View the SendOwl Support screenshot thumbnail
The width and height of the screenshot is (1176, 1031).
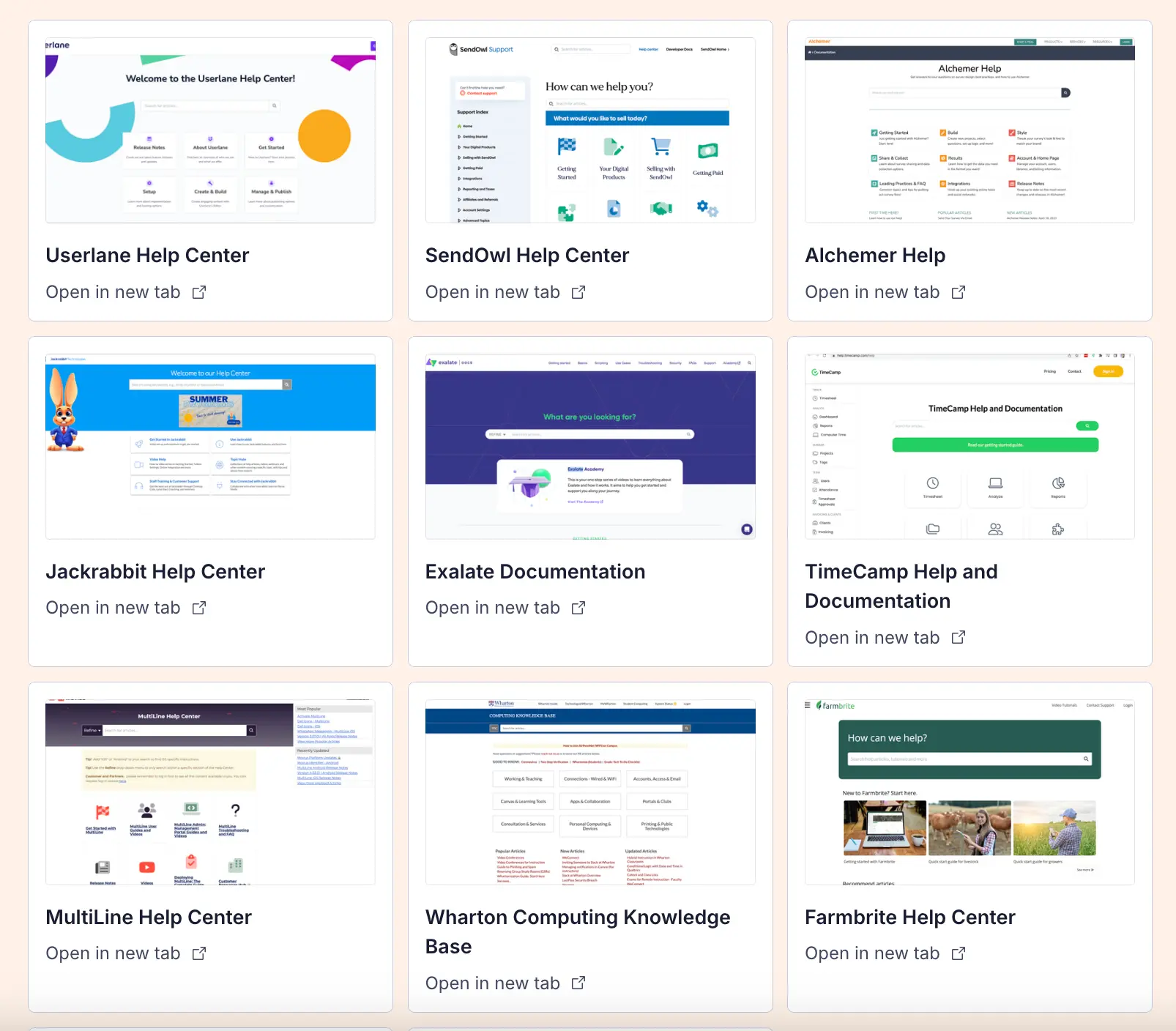[x=590, y=130]
